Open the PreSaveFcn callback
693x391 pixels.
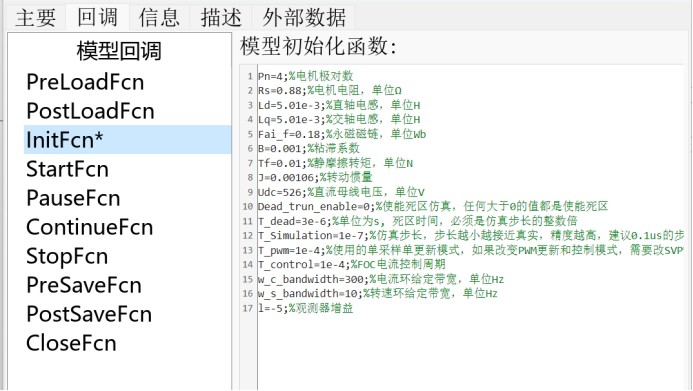point(84,285)
